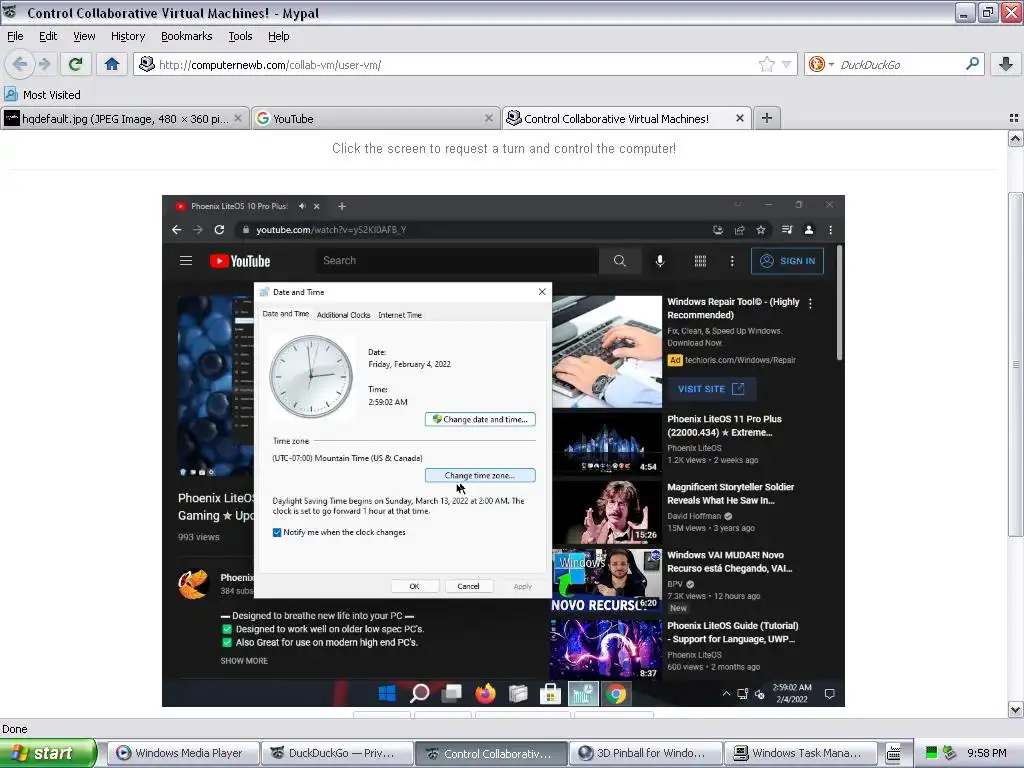The width and height of the screenshot is (1024, 768).
Task: Toggle Notify me when the clock changes
Action: point(277,532)
